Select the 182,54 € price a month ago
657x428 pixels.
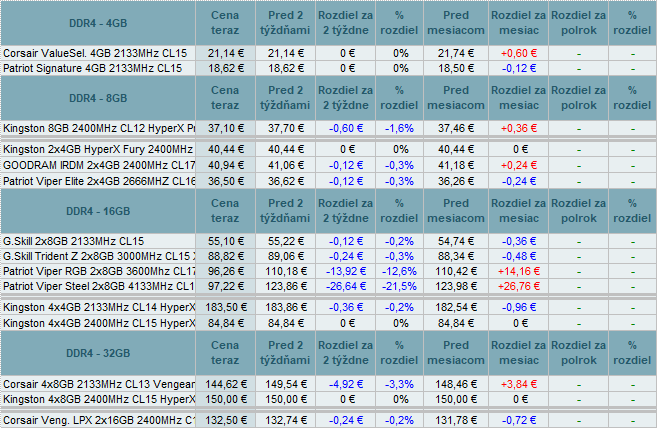(456, 307)
